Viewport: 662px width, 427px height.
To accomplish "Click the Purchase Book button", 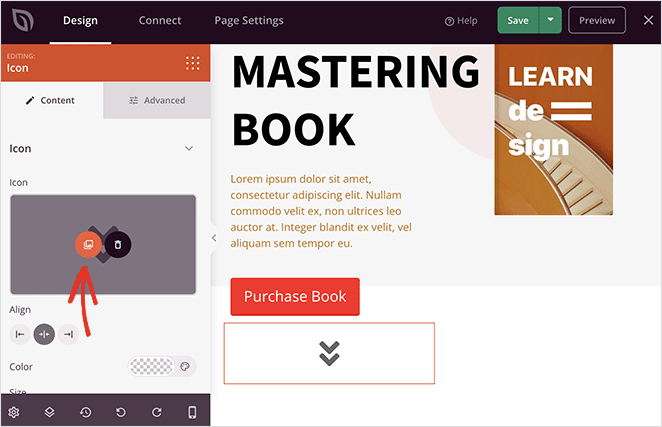I will pos(295,296).
